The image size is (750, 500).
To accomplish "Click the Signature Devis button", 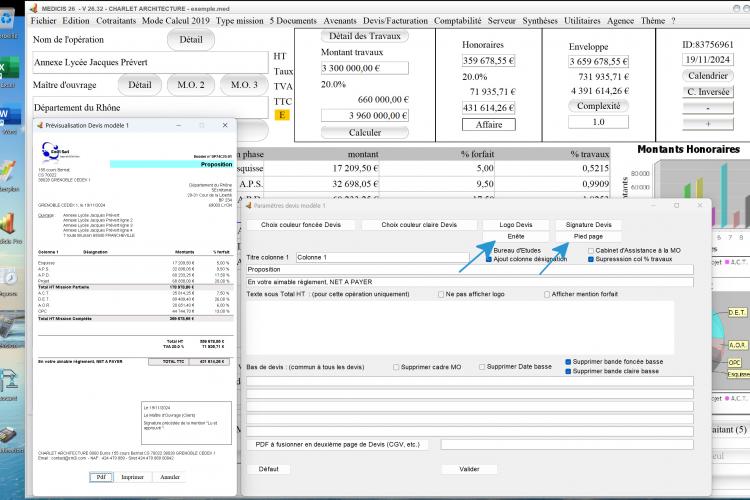I will pos(588,224).
